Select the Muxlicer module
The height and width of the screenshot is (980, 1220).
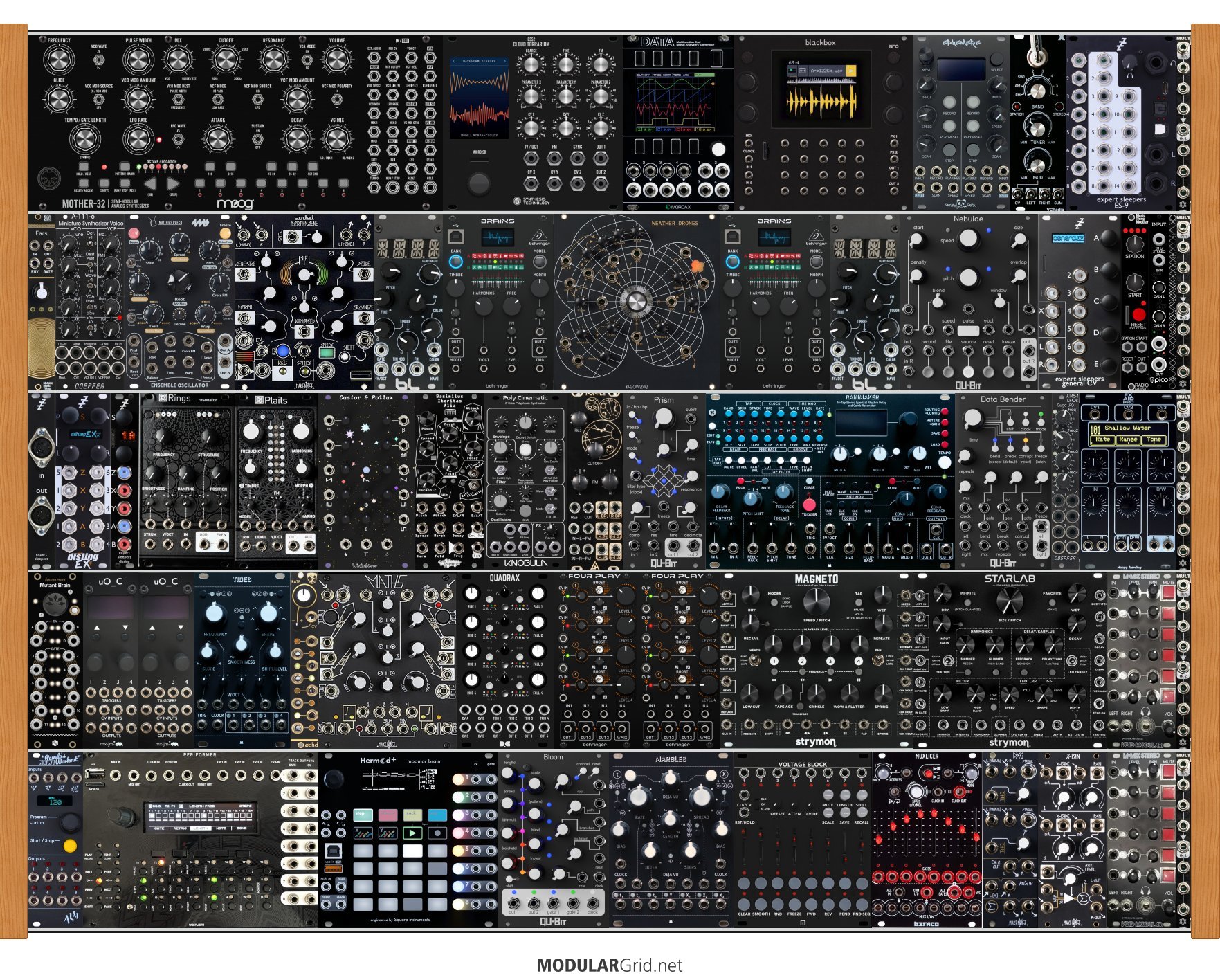tap(927, 840)
